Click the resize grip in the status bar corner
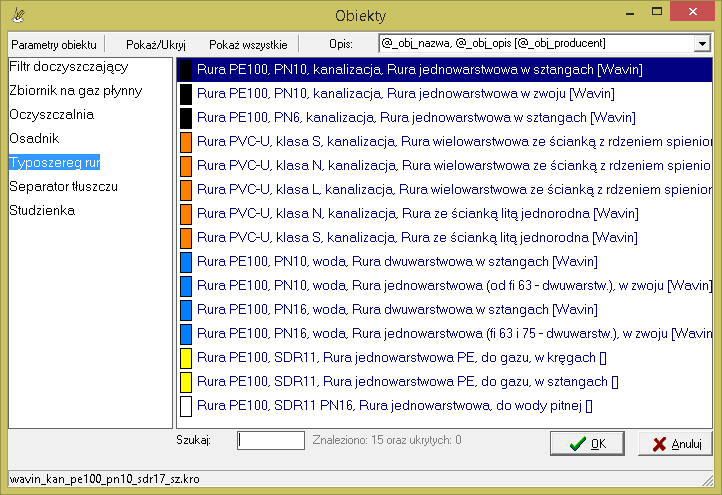 tap(708, 481)
